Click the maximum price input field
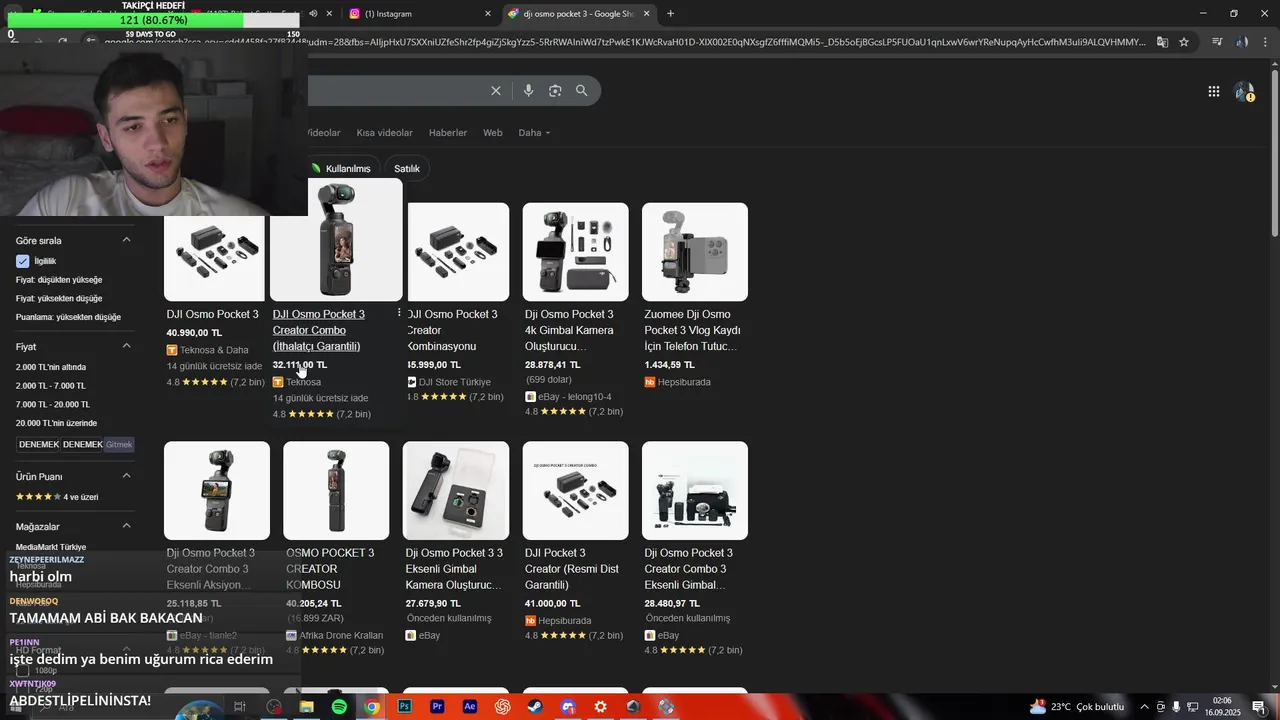This screenshot has height=720, width=1280. (82, 444)
